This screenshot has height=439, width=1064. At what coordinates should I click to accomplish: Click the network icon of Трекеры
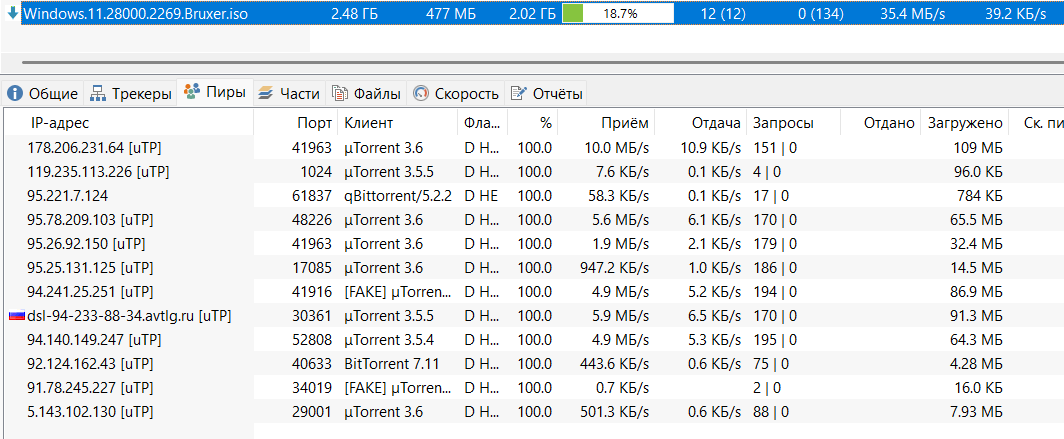click(98, 94)
